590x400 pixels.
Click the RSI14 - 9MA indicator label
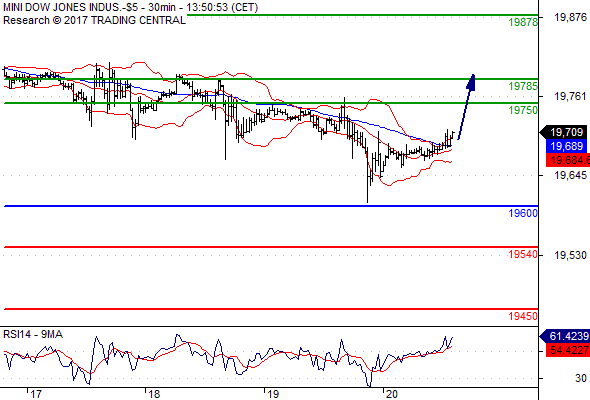point(33,334)
